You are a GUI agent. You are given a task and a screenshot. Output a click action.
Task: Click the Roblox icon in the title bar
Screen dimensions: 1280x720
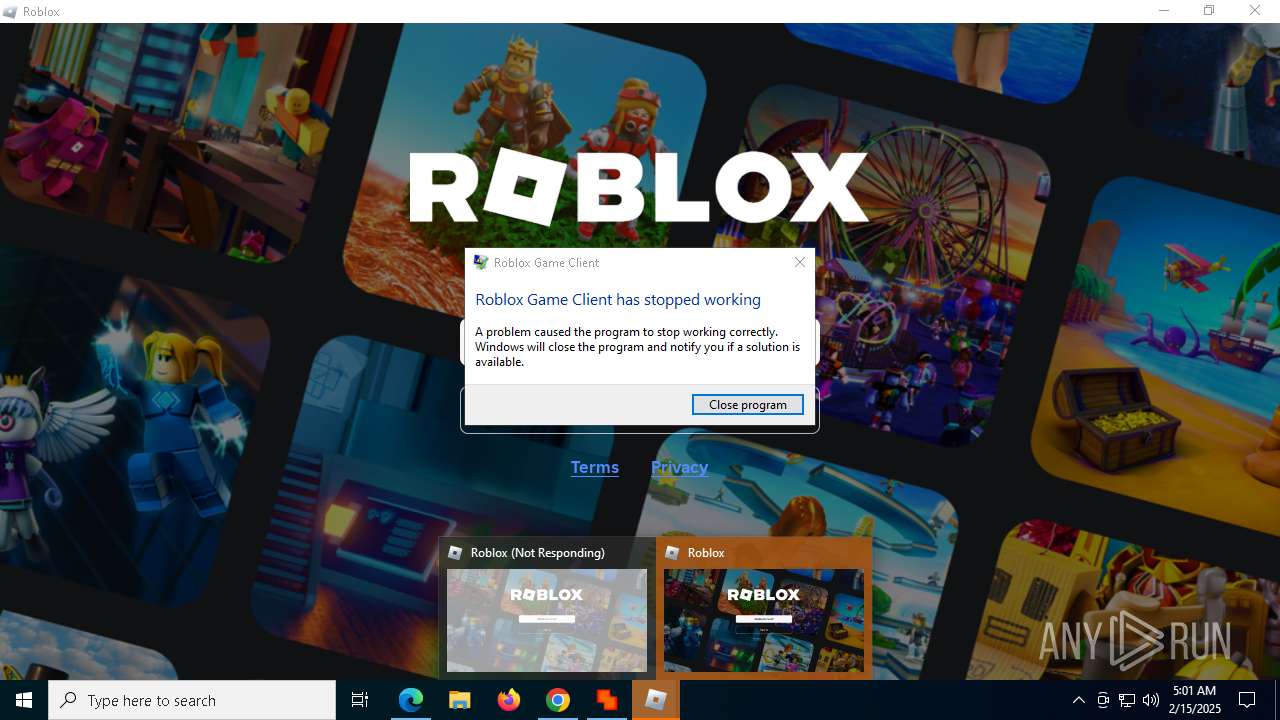pos(11,12)
